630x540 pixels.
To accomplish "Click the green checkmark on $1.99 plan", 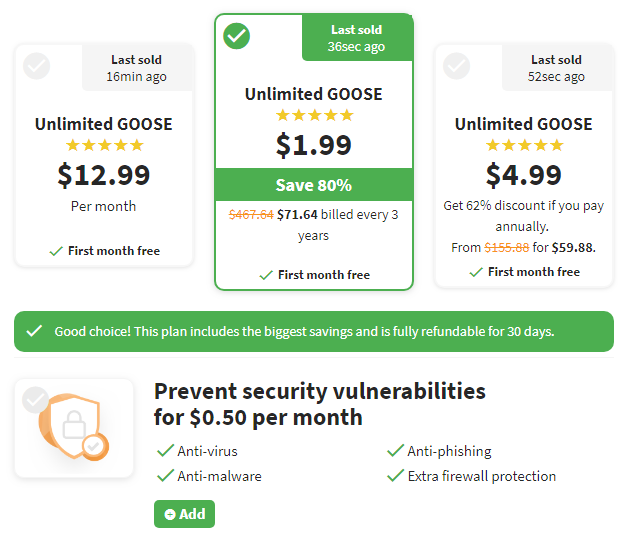I will click(237, 36).
